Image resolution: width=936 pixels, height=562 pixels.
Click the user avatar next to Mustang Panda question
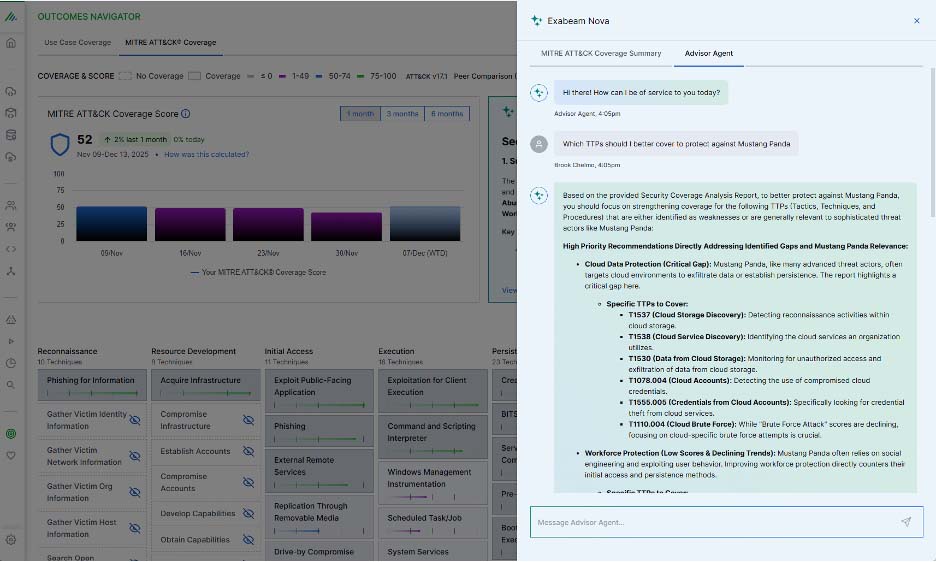pyautogui.click(x=539, y=144)
